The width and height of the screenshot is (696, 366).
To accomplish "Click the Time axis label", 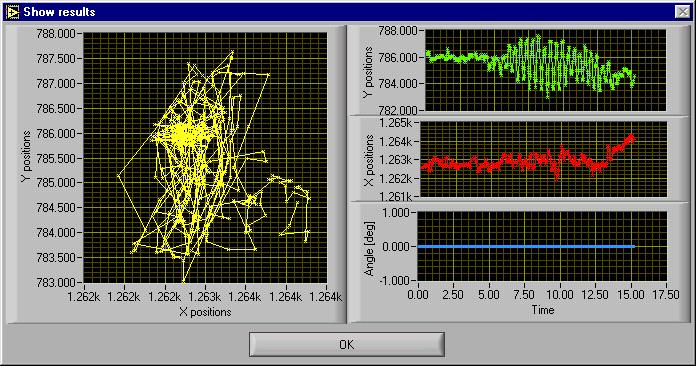I will tap(543, 310).
